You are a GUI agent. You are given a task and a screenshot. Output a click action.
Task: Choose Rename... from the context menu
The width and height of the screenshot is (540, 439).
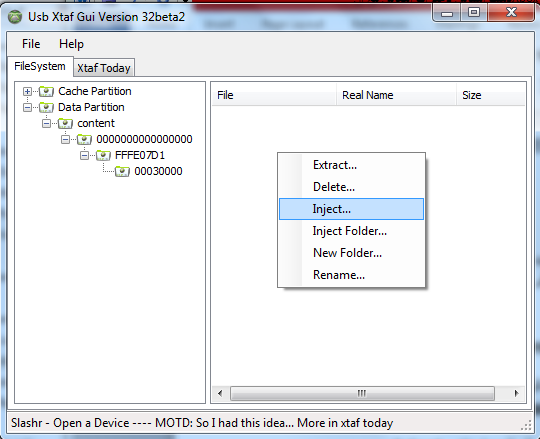coord(351,275)
